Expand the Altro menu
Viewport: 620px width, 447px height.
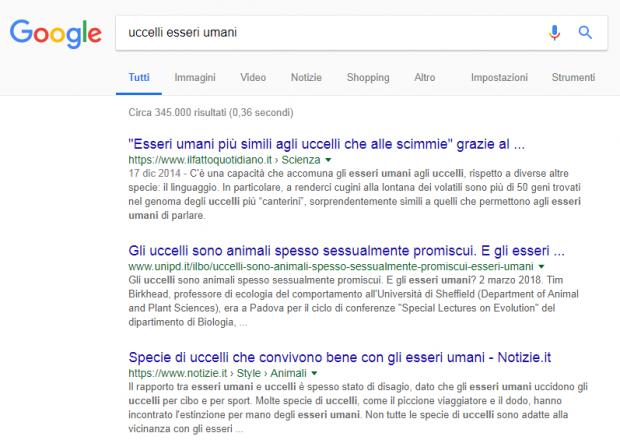pos(425,78)
